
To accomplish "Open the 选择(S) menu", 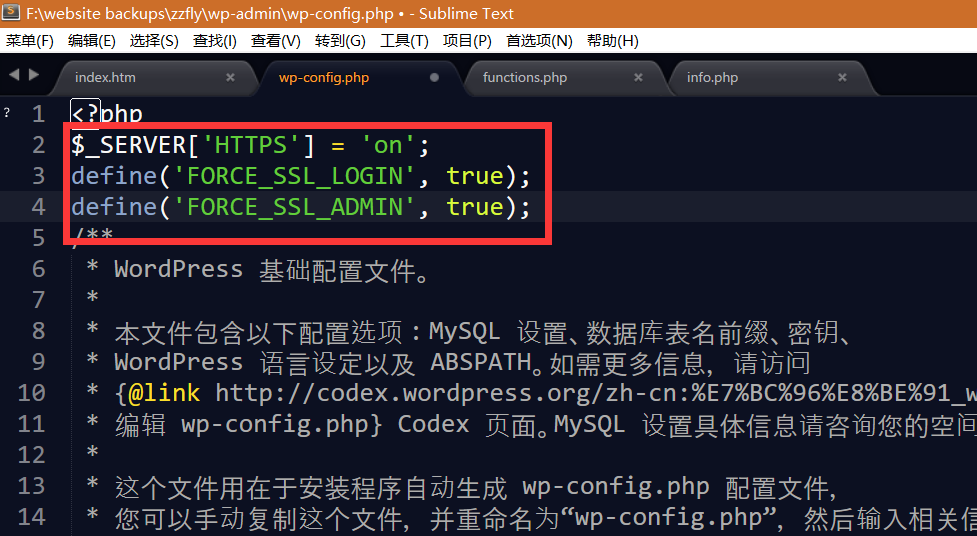I will (154, 41).
